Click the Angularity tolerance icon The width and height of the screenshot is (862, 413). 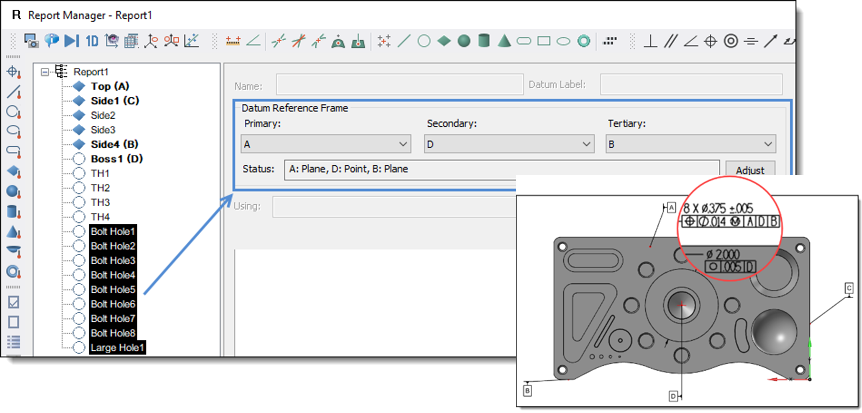(690, 41)
